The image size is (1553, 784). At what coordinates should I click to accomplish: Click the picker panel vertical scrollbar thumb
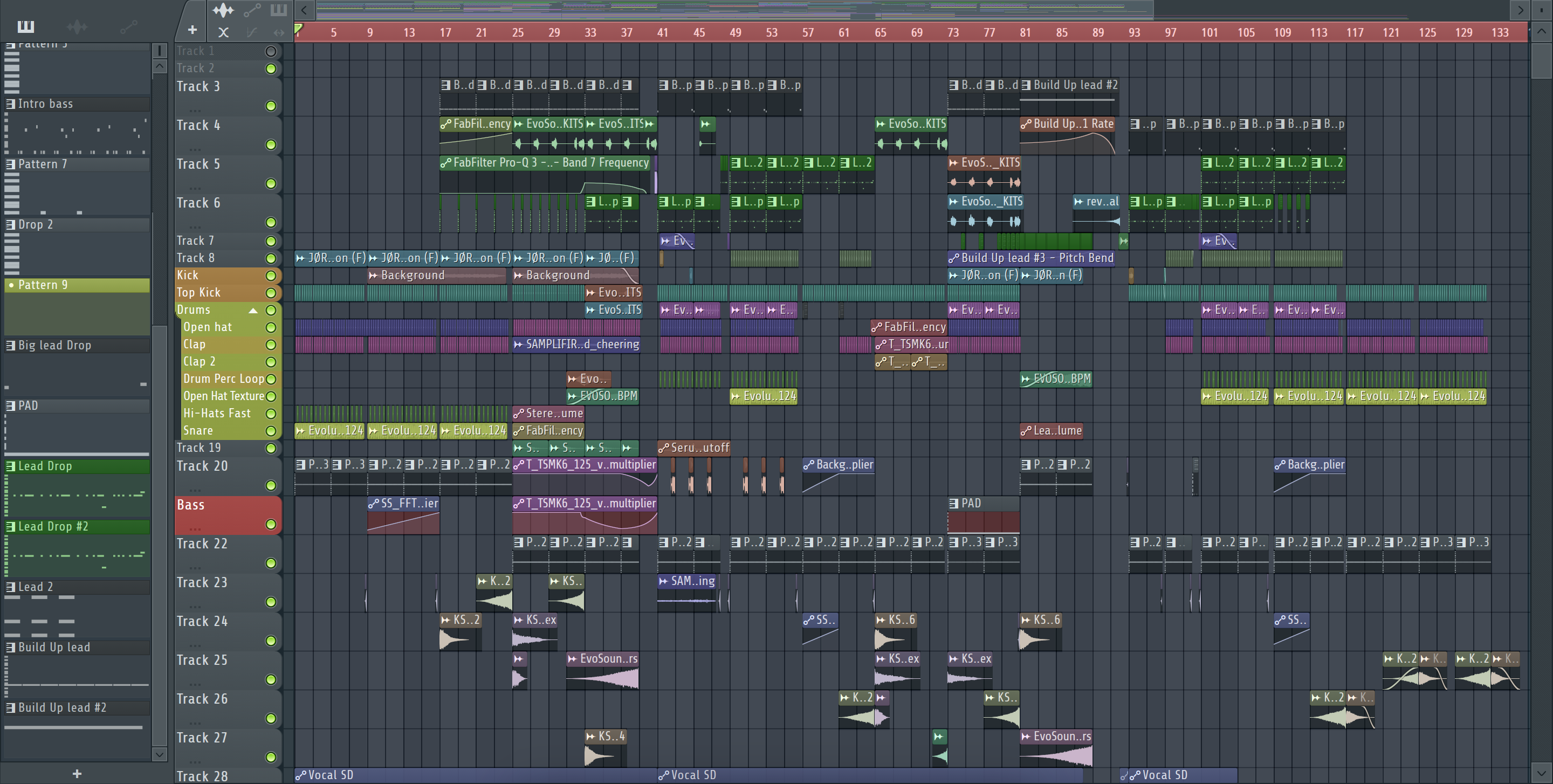click(159, 537)
